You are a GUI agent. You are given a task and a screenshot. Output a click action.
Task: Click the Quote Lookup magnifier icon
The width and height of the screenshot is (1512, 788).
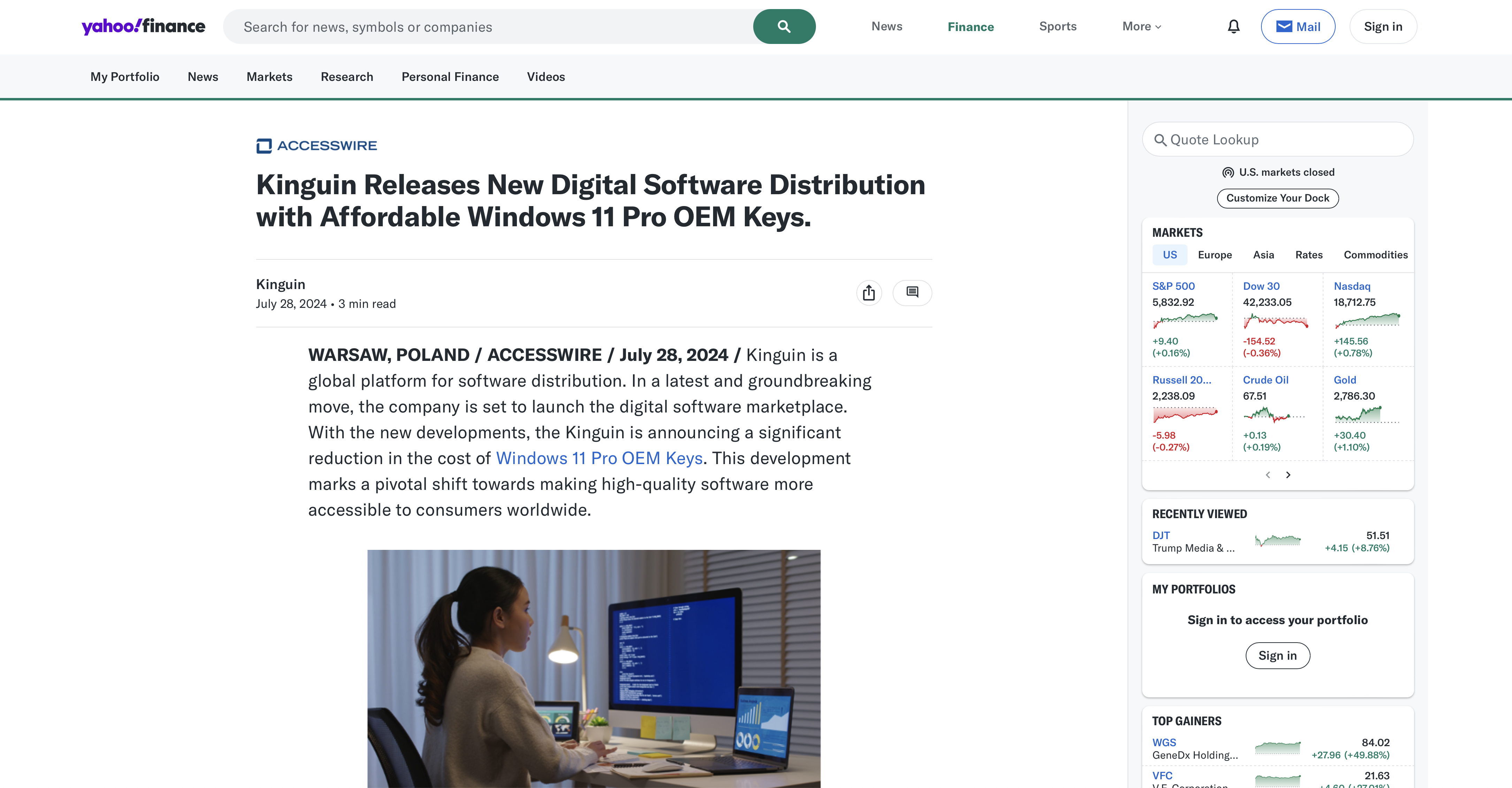click(1160, 140)
